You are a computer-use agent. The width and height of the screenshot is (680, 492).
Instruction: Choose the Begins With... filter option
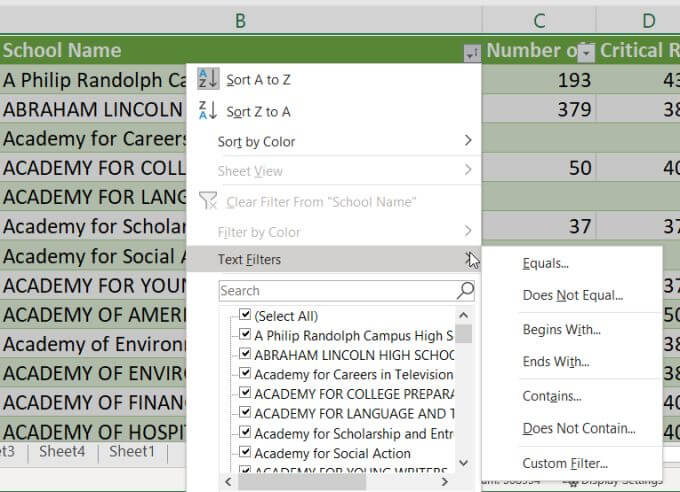[x=561, y=329]
